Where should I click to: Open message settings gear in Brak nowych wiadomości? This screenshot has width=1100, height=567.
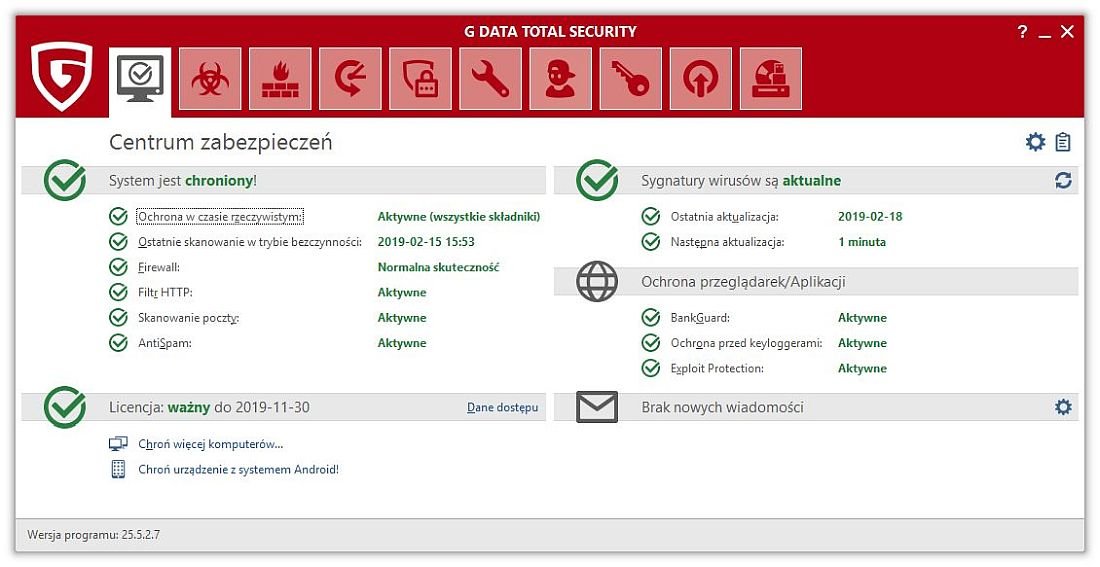[x=1064, y=407]
